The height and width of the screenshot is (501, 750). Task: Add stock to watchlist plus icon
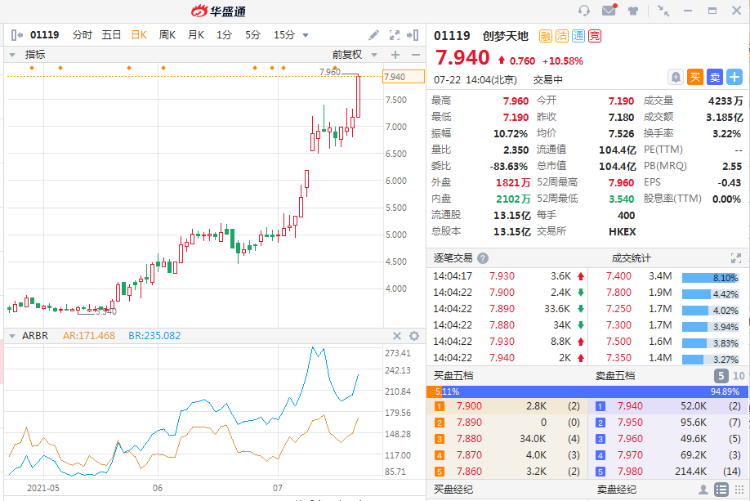tap(734, 77)
